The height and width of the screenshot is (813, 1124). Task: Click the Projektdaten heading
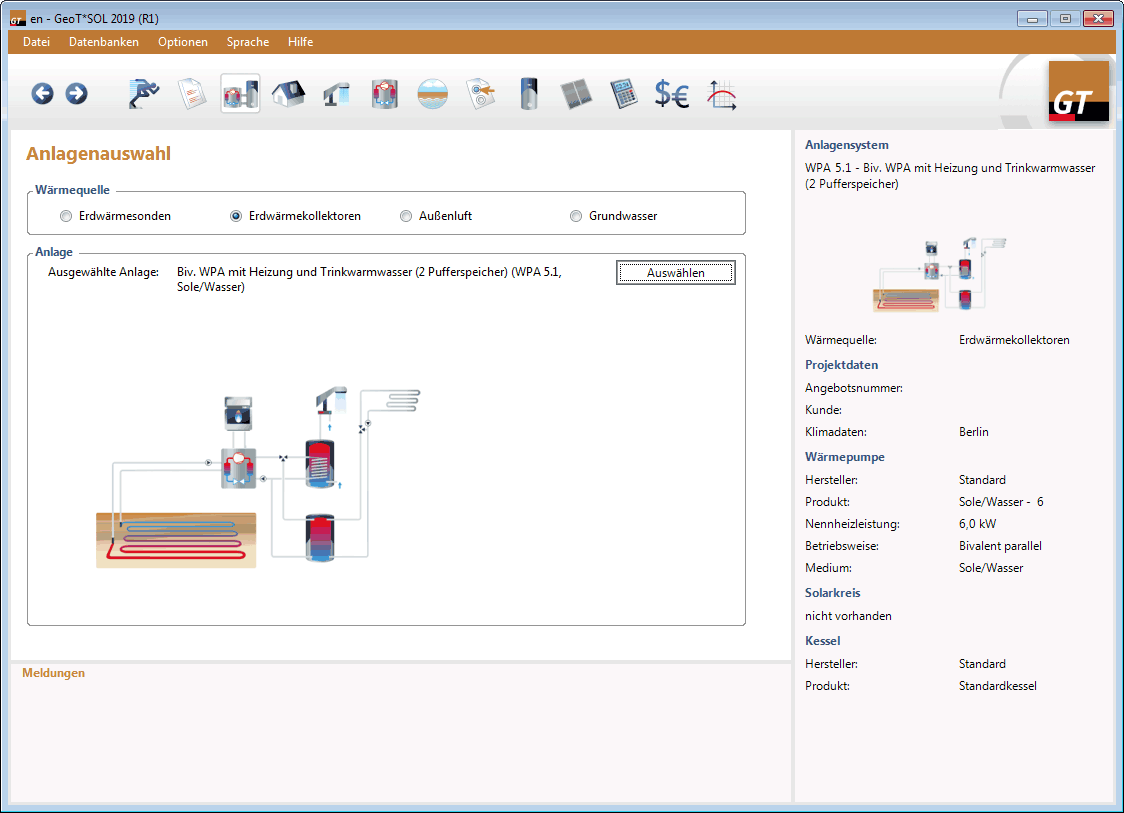tap(842, 365)
